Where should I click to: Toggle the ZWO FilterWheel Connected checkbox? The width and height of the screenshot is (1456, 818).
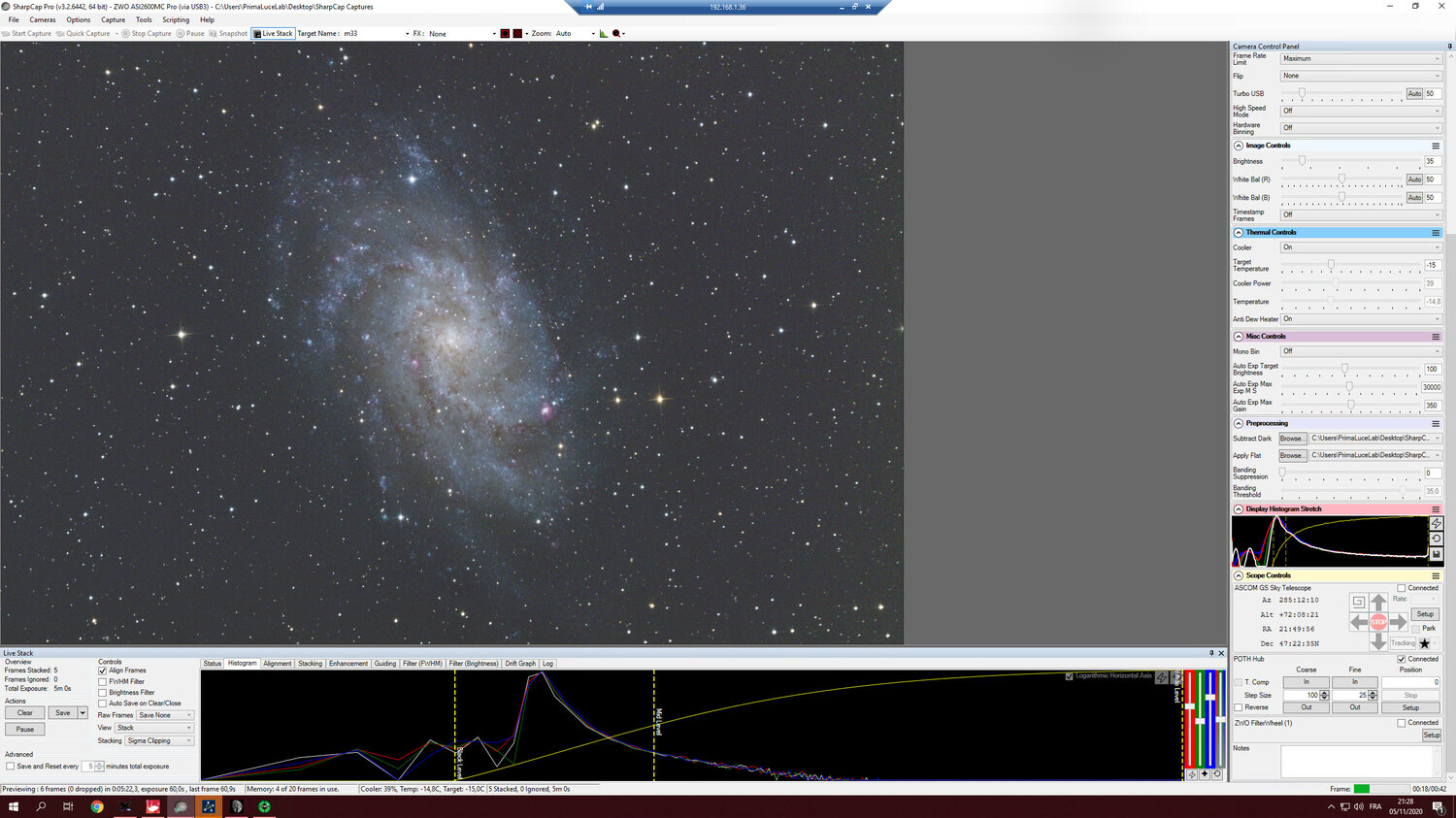(1402, 723)
